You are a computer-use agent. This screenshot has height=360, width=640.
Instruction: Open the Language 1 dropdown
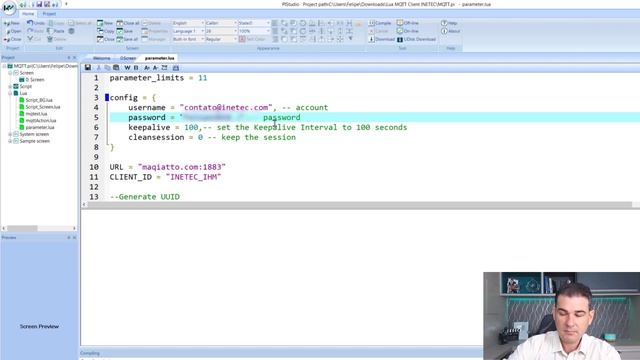[x=188, y=31]
